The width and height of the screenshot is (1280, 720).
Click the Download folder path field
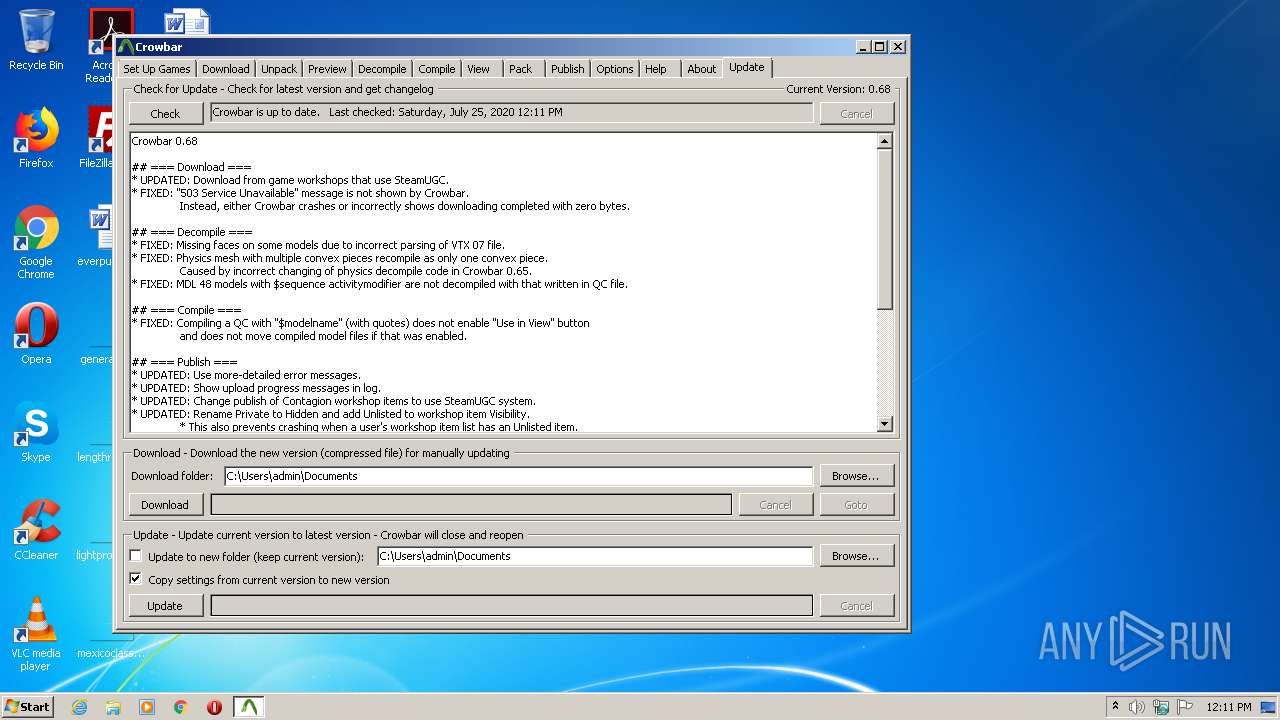(518, 476)
